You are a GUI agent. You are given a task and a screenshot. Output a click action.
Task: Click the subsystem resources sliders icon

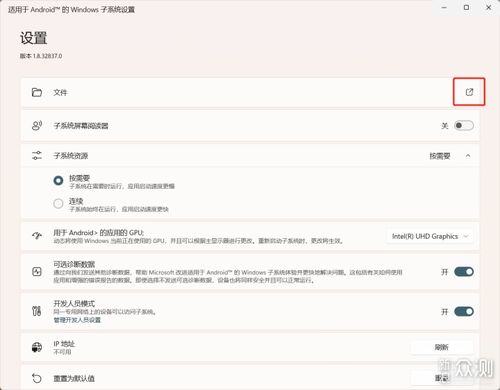[37, 155]
